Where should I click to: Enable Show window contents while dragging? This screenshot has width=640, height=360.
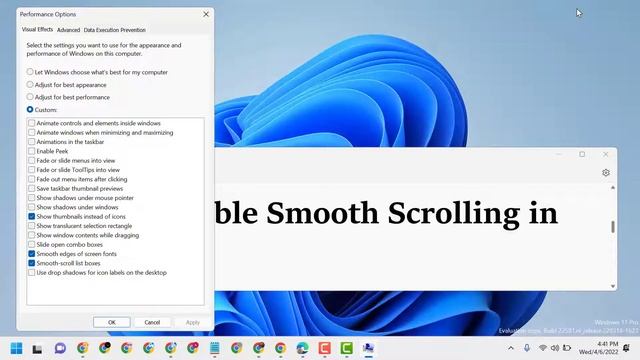pos(31,235)
